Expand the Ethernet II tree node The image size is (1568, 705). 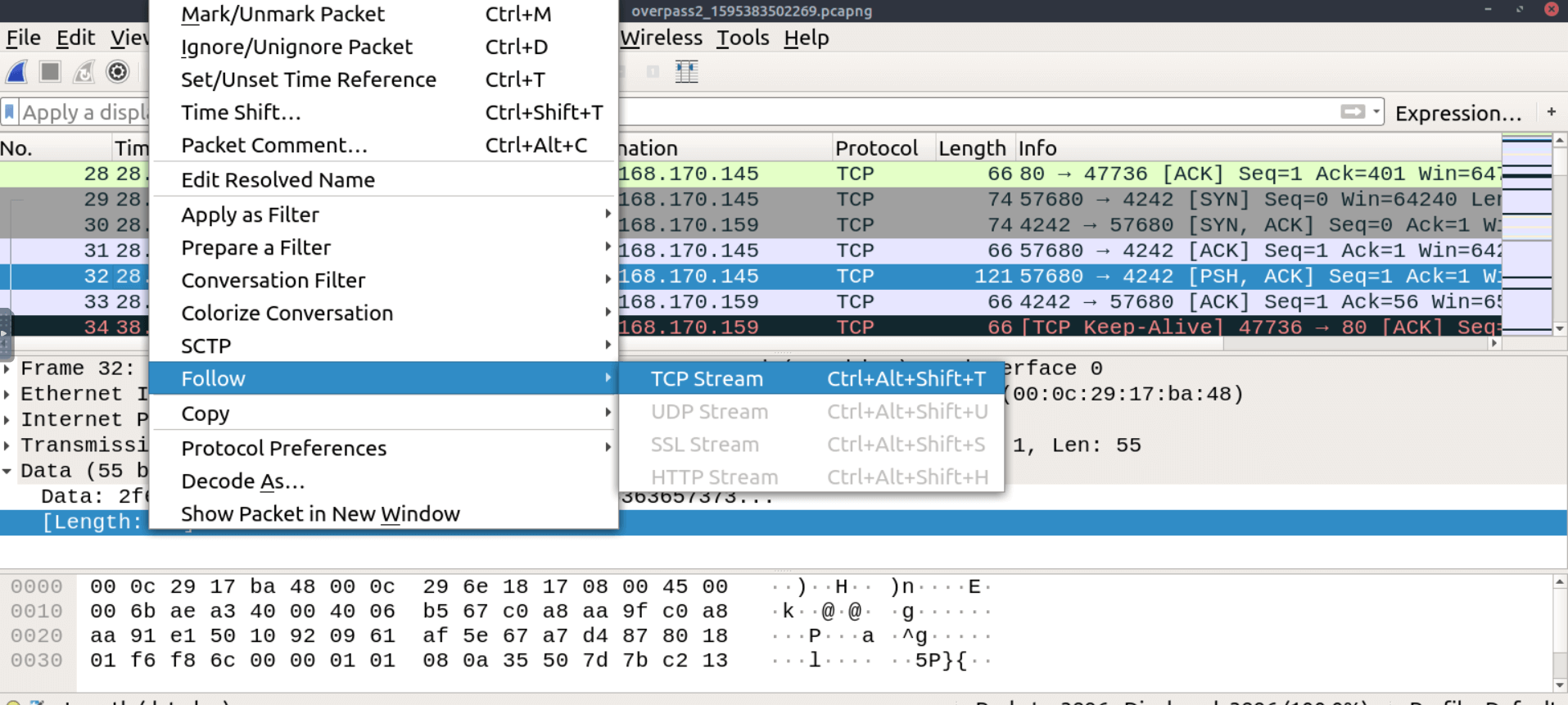[x=7, y=394]
